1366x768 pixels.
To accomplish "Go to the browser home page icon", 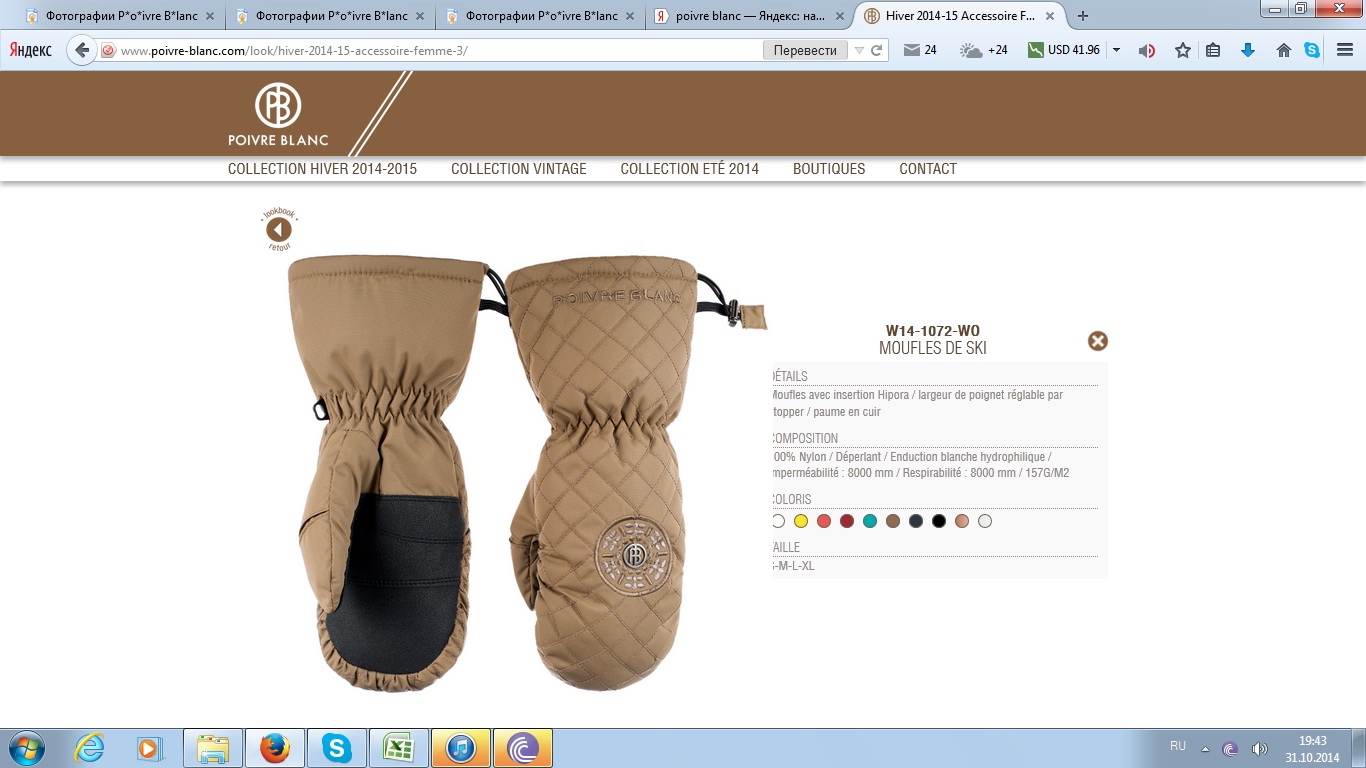I will [x=1284, y=50].
